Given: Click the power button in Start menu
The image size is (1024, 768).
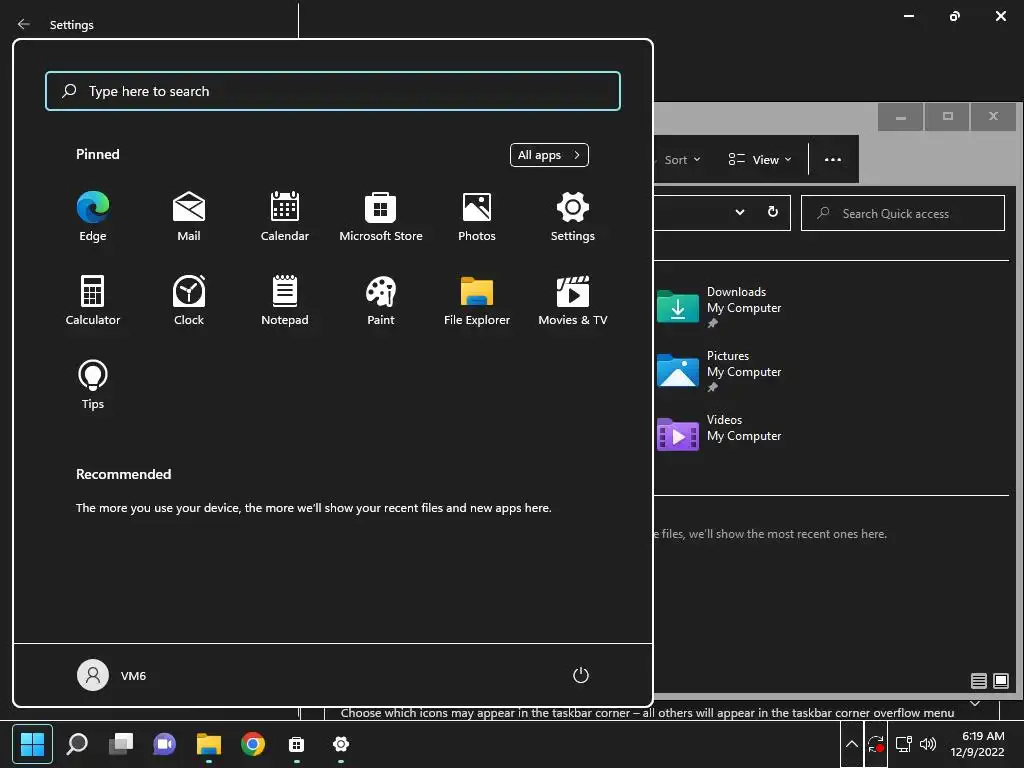Looking at the screenshot, I should [x=581, y=675].
